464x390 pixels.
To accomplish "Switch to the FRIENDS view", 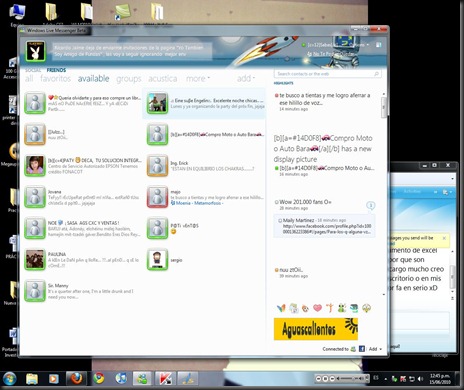I will (x=56, y=70).
